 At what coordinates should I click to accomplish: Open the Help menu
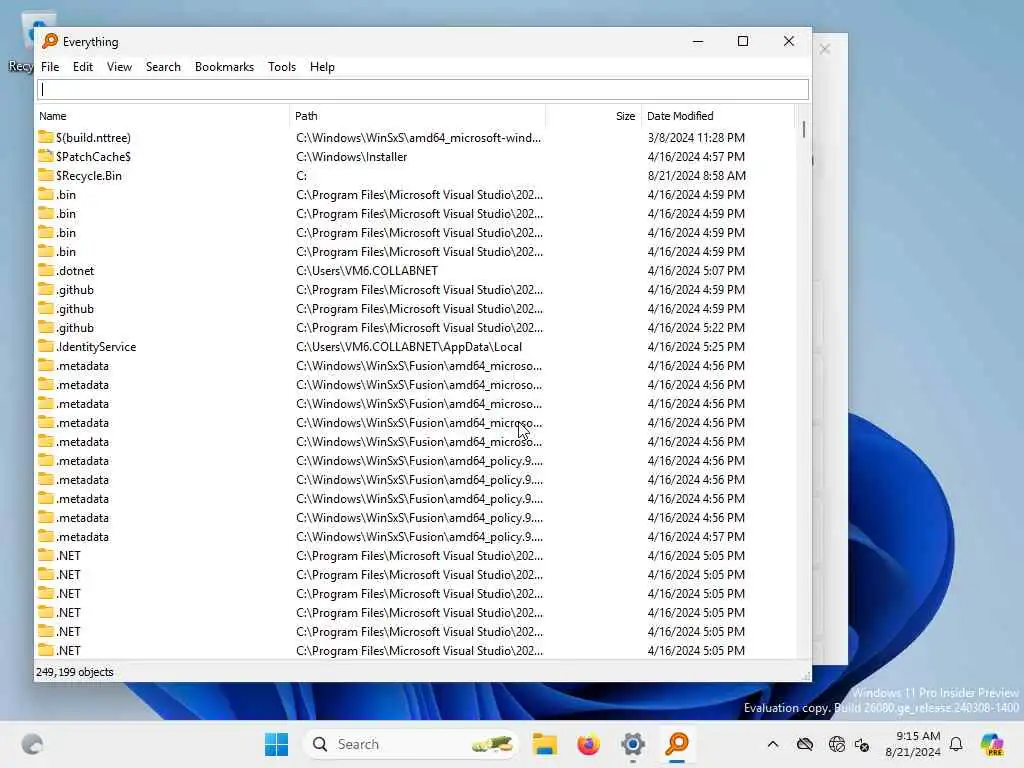point(322,67)
